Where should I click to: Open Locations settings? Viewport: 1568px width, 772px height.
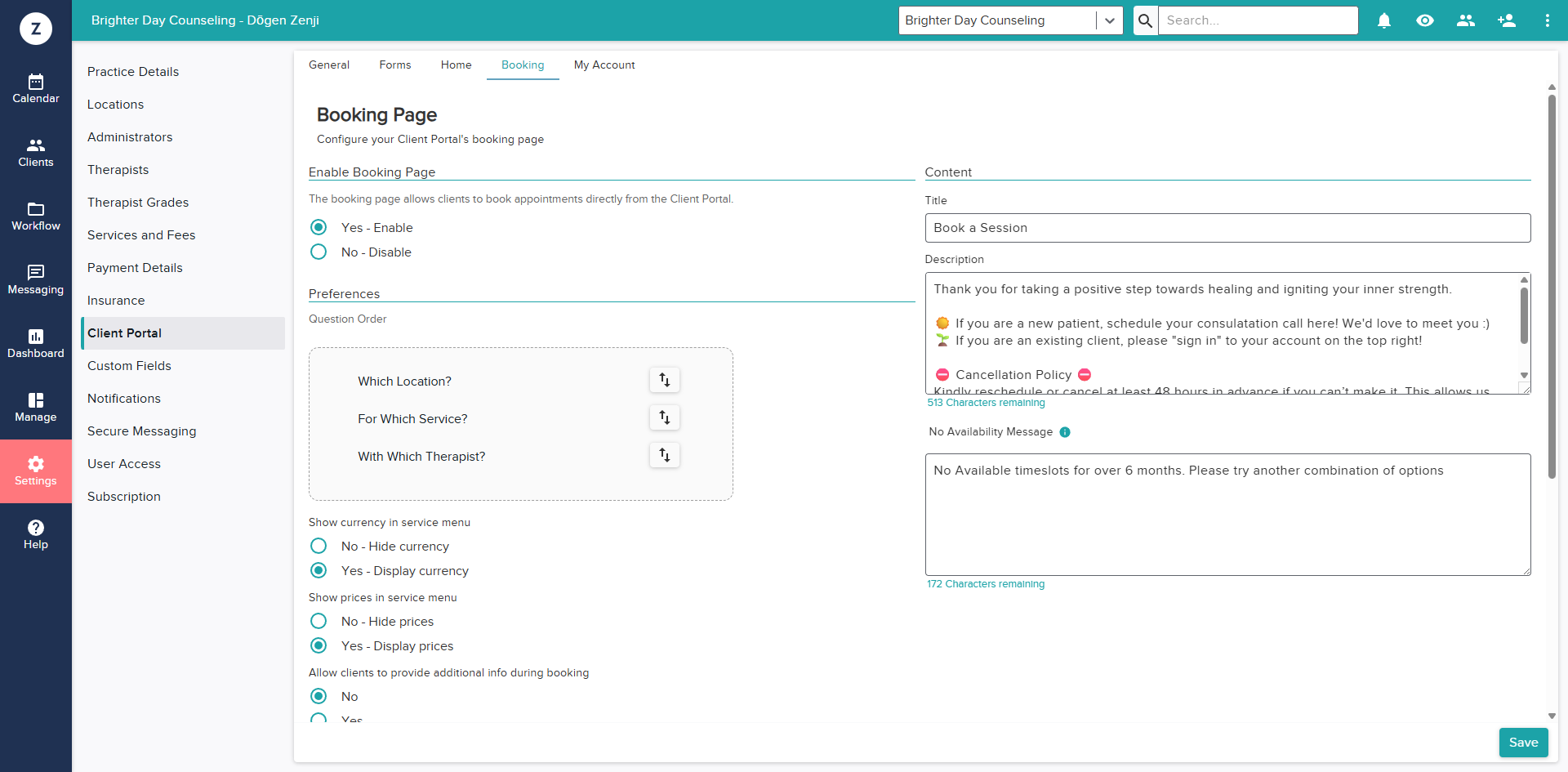pos(183,105)
